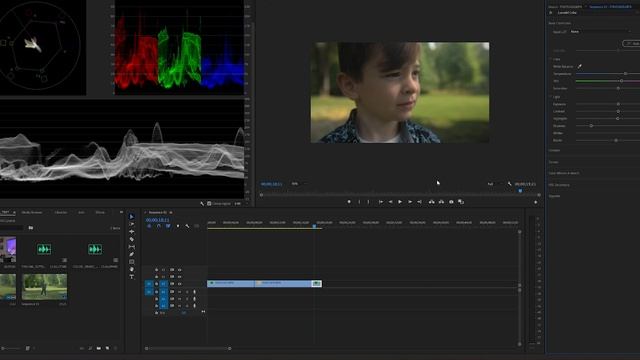Toggle sync lock for V1
Image resolution: width=640 pixels, height=360 pixels.
tap(172, 284)
